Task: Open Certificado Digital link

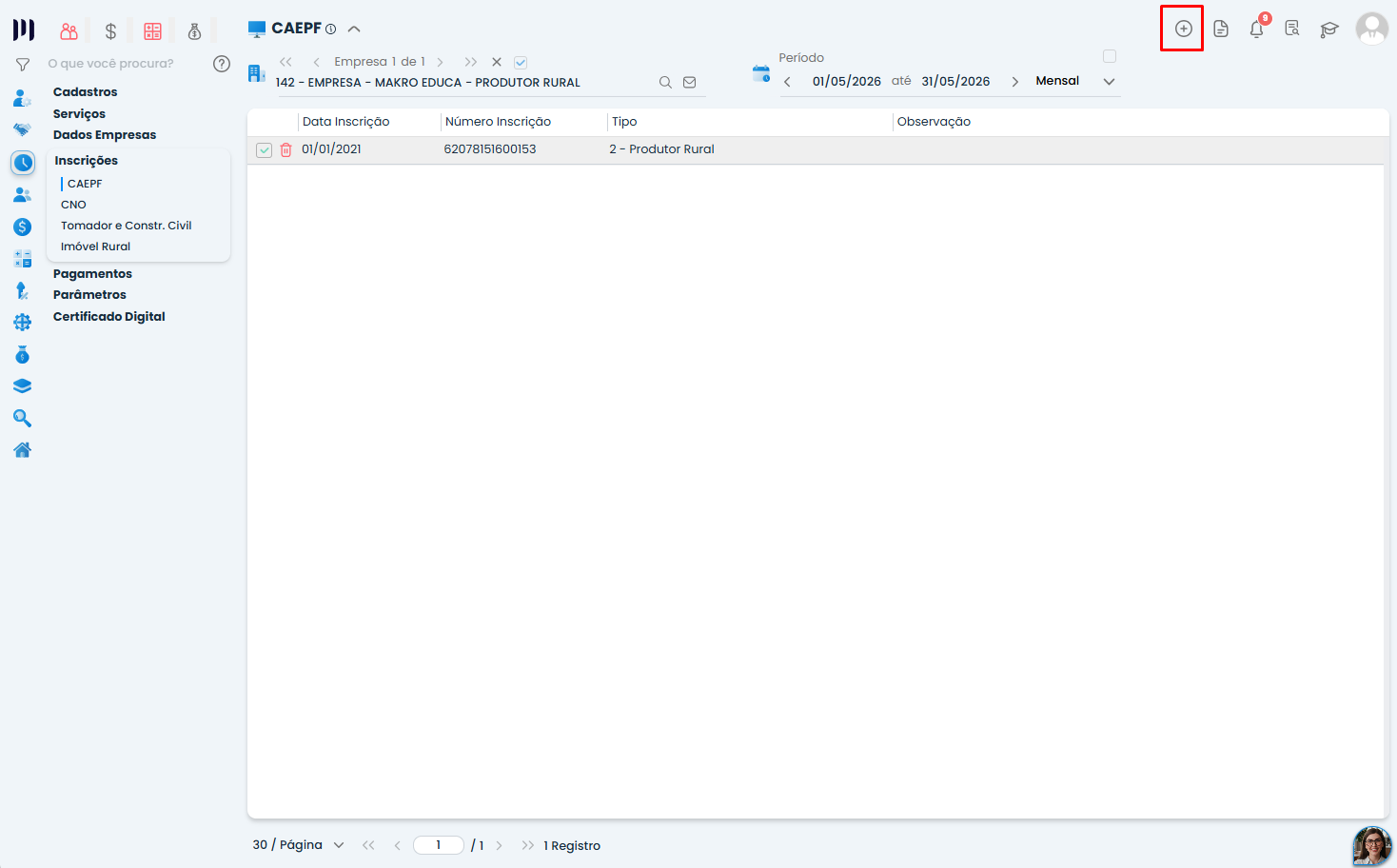Action: point(109,317)
